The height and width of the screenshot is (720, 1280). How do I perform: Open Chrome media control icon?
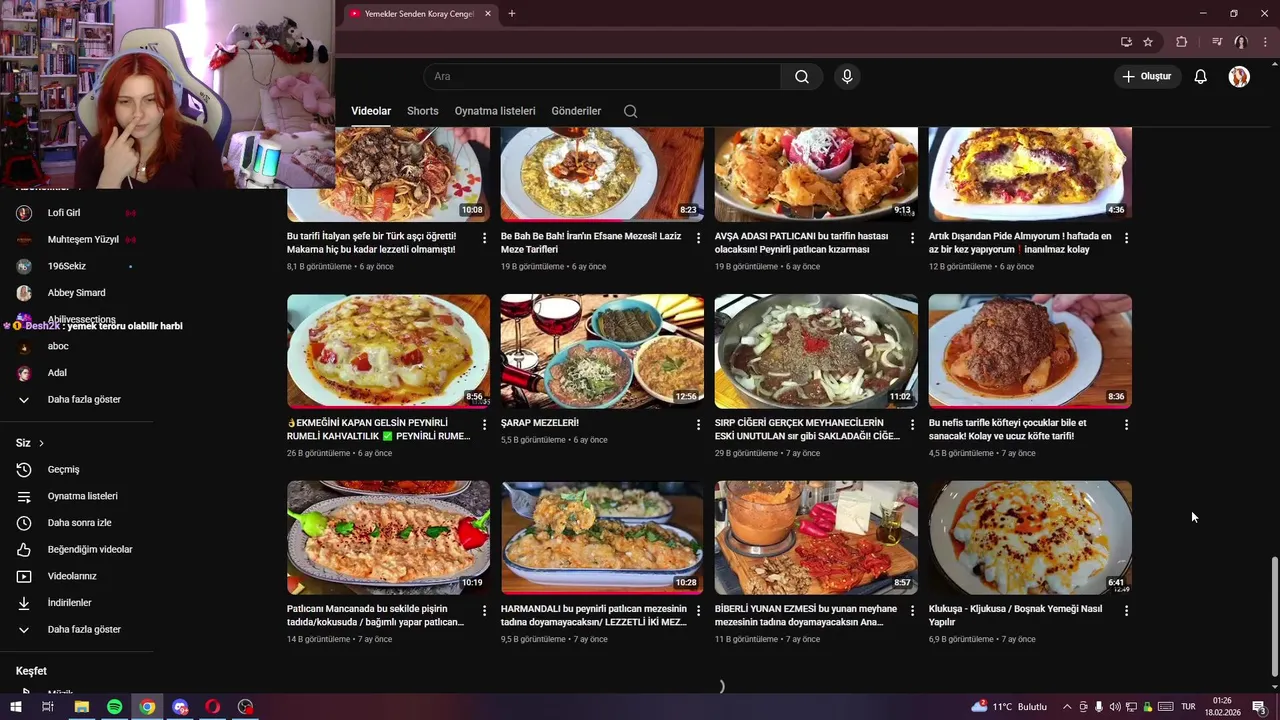[1217, 42]
